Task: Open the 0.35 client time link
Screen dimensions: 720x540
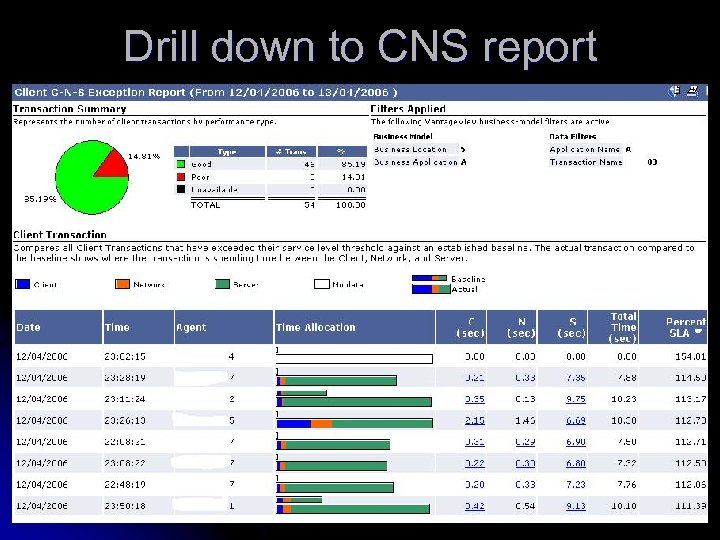Action: 474,399
